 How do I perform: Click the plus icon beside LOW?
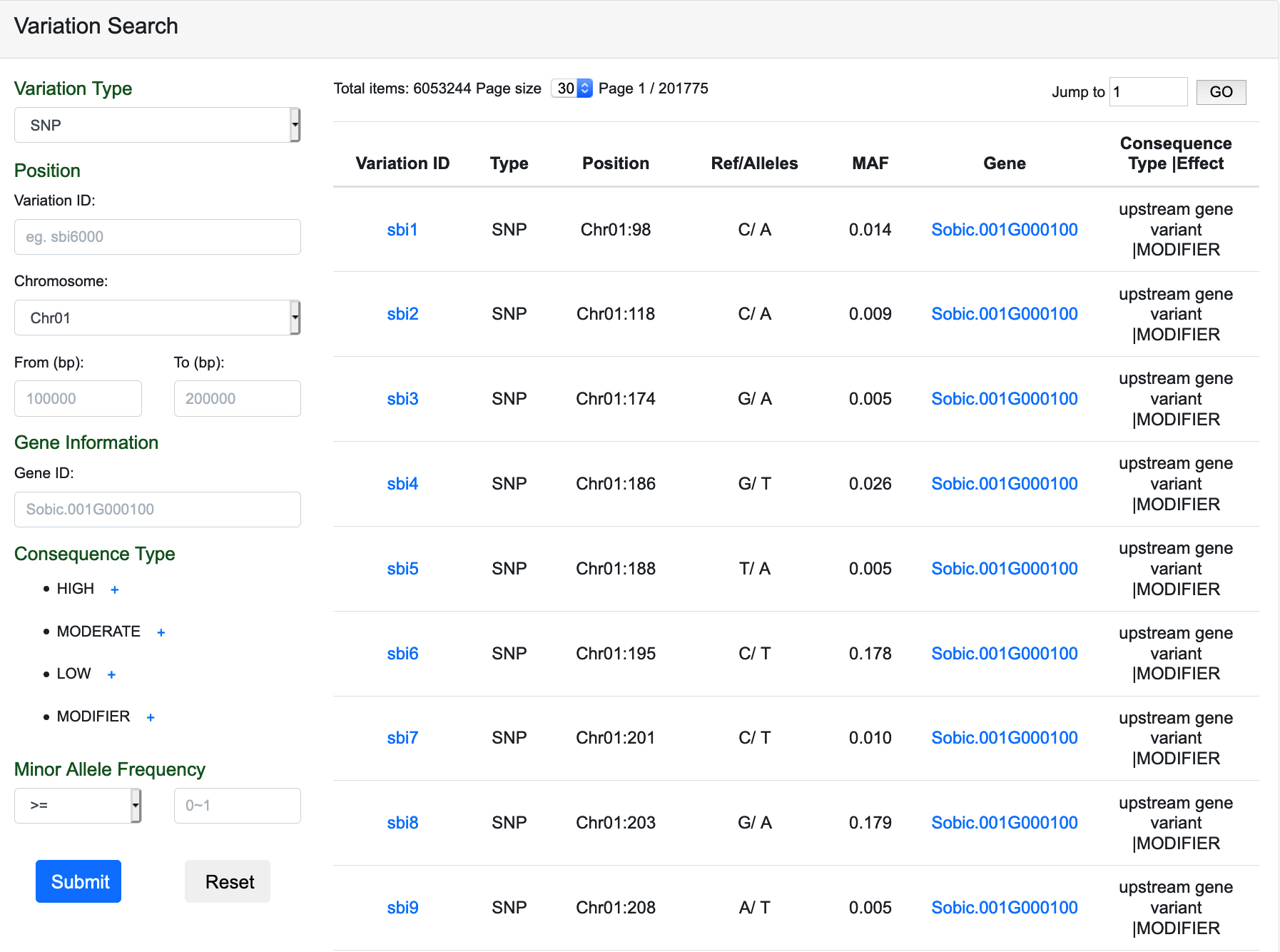[x=111, y=674]
